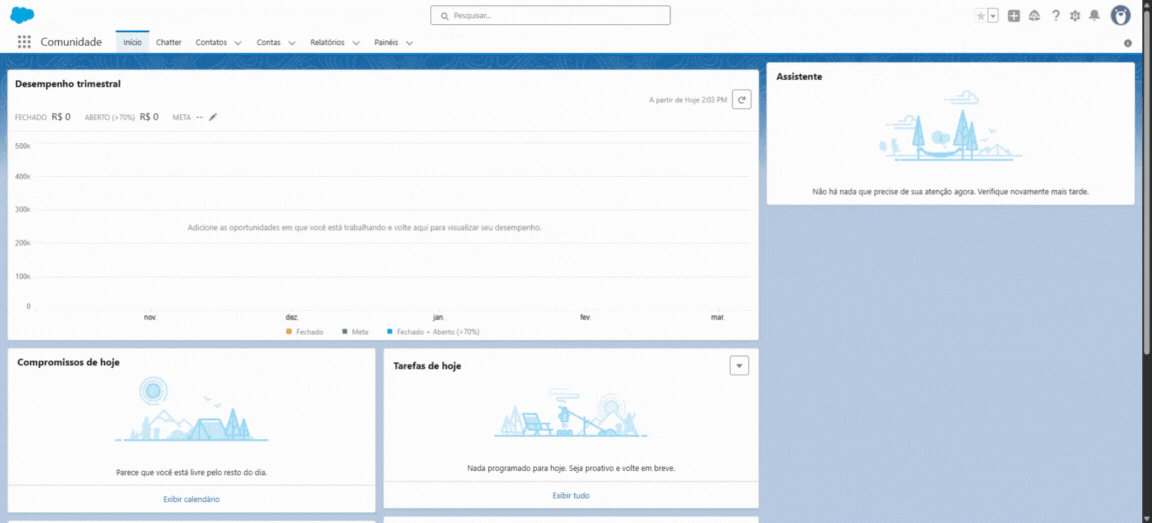
Task: Open the Help question mark icon
Action: (1055, 16)
